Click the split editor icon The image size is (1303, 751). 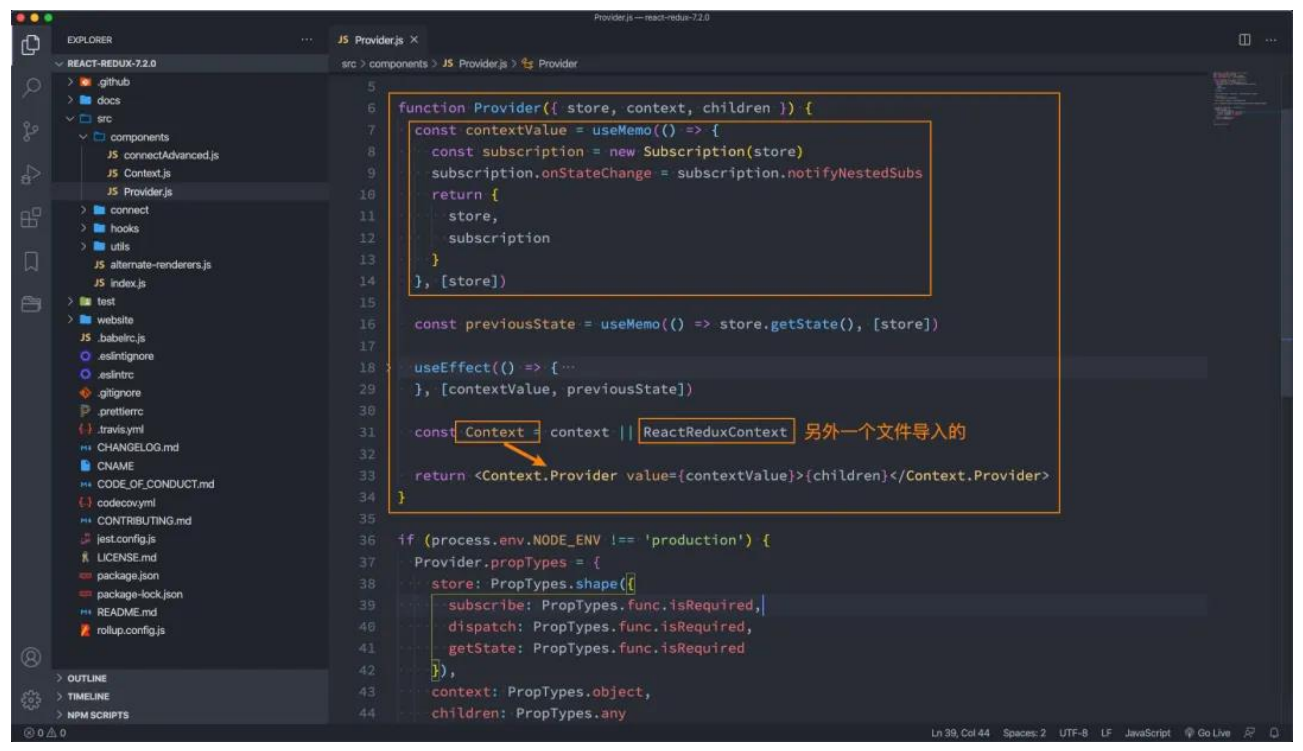[1245, 40]
